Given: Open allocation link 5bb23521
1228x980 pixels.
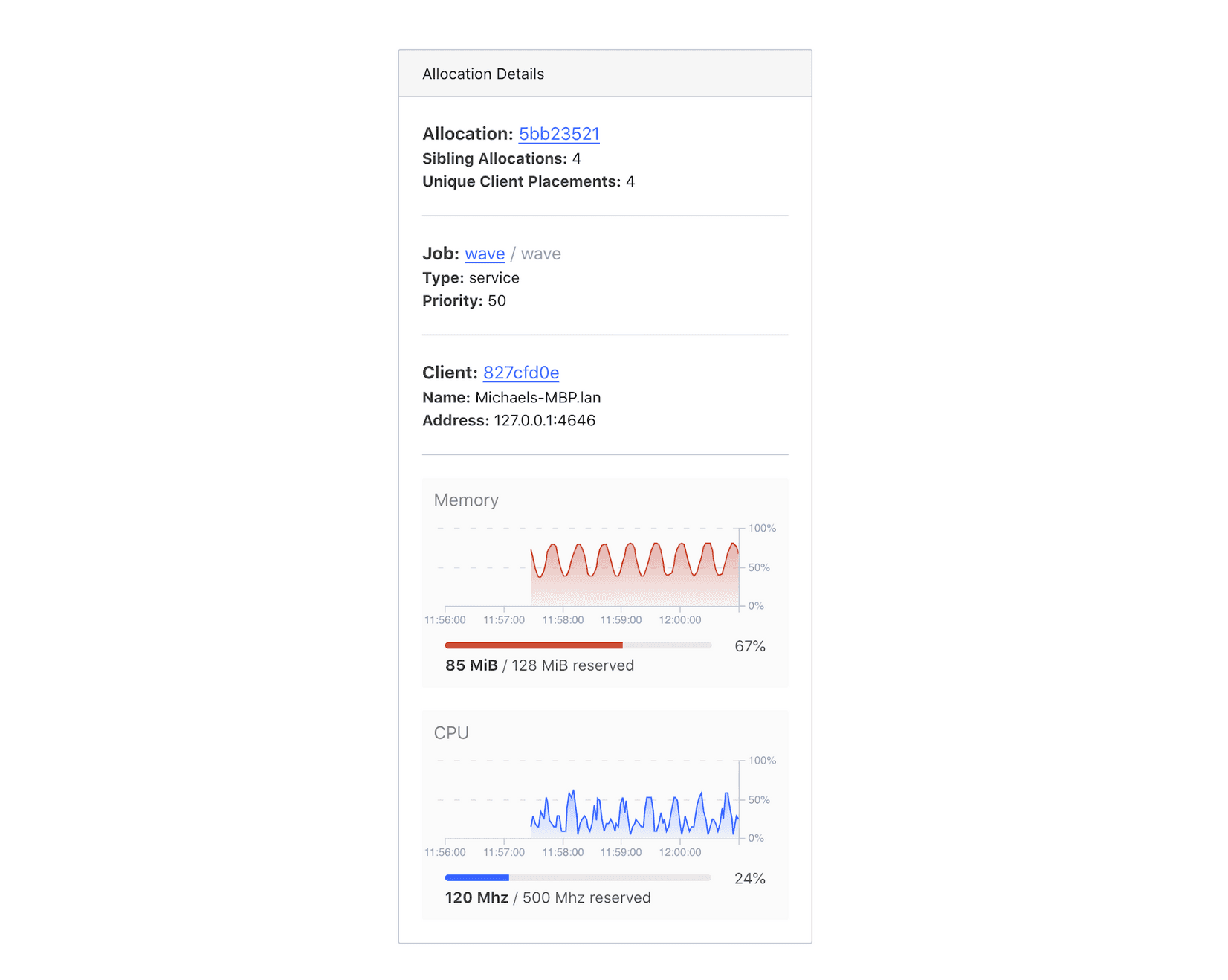Looking at the screenshot, I should pyautogui.click(x=558, y=134).
